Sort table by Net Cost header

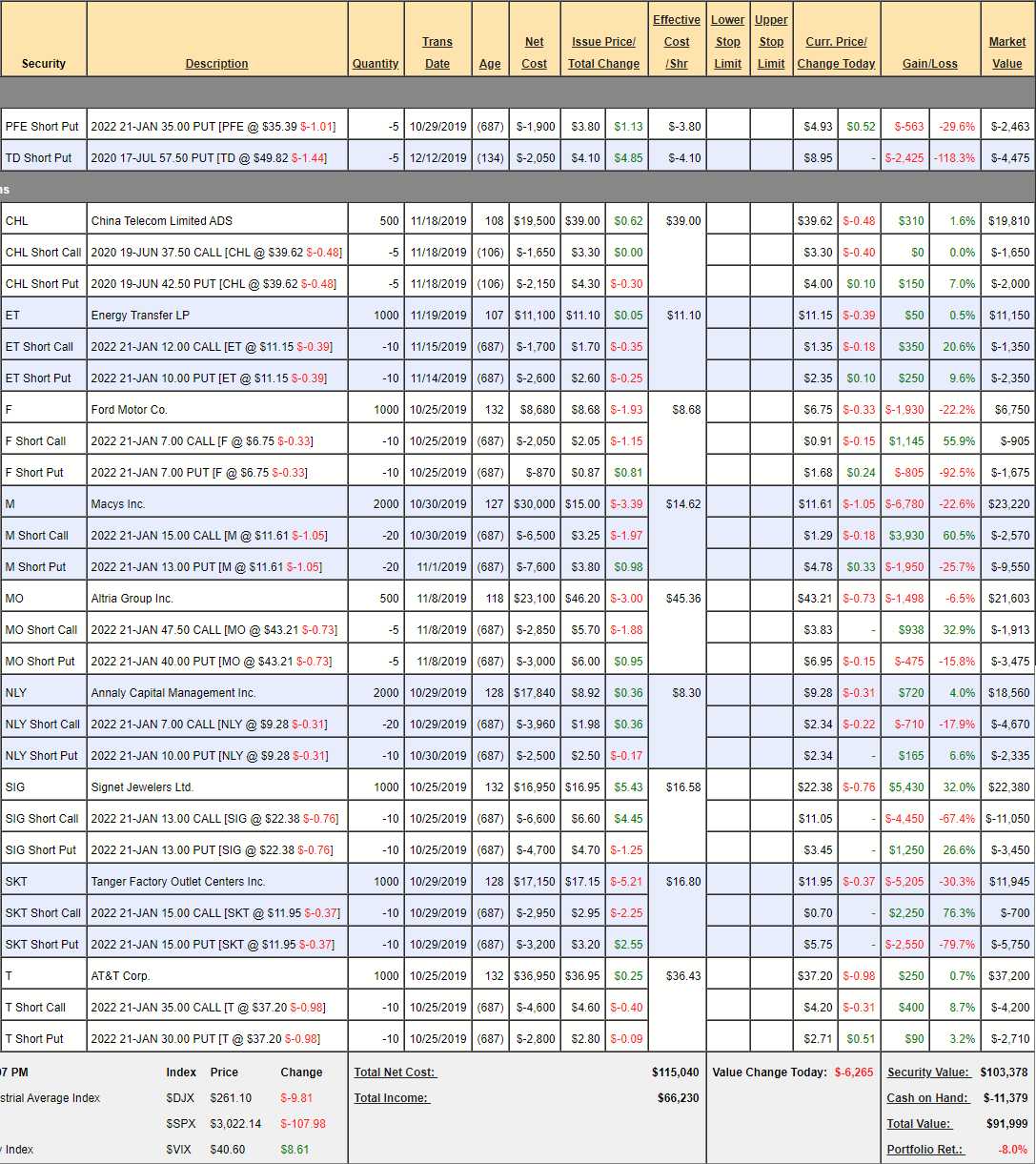tap(535, 52)
